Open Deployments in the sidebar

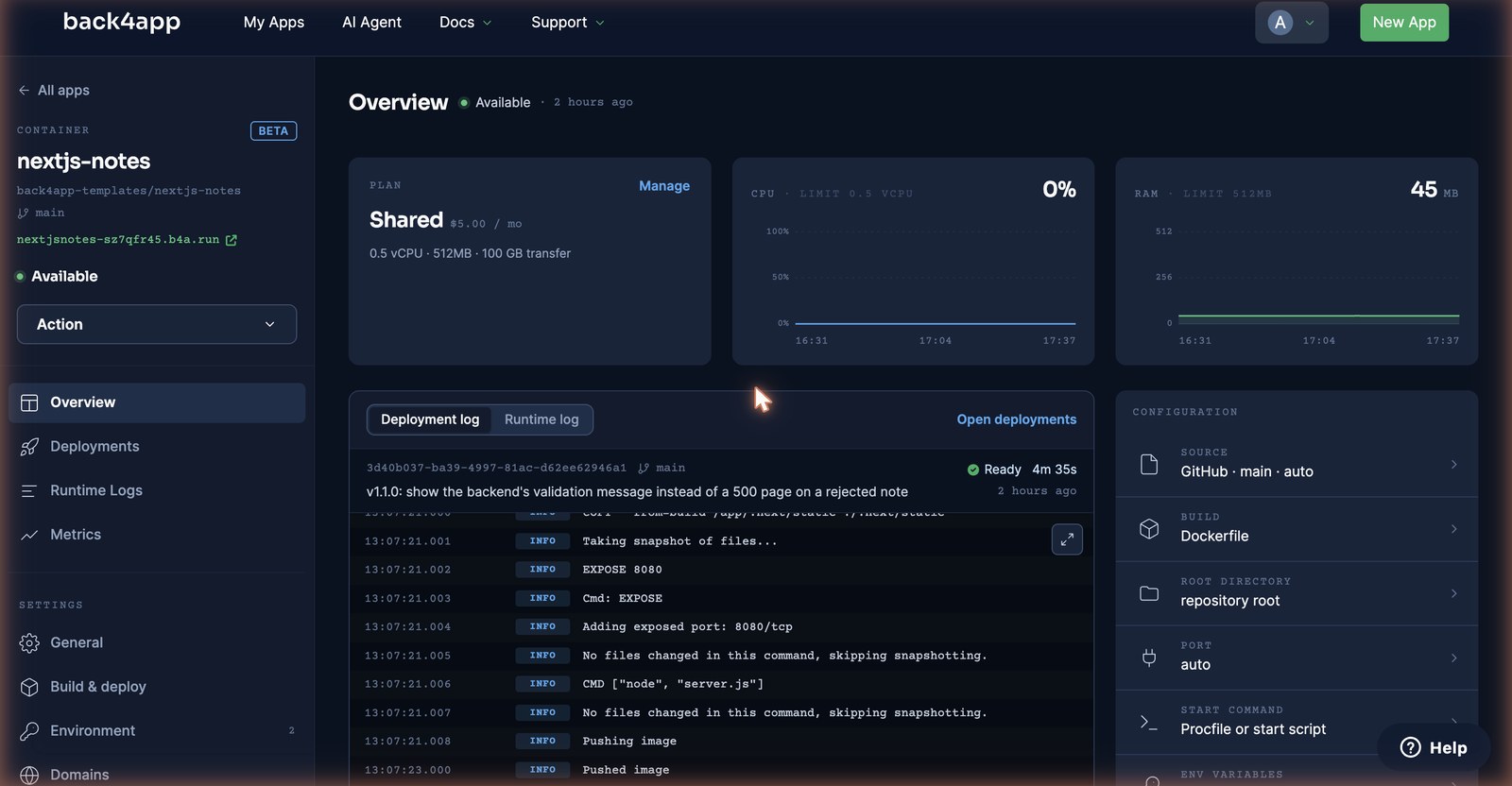point(157,447)
